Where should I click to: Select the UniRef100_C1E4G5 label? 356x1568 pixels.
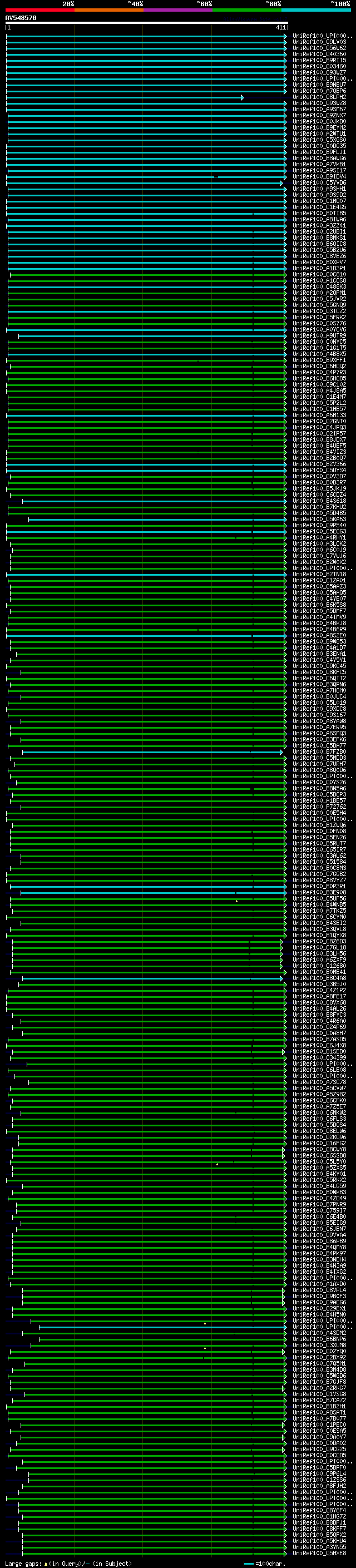(x=319, y=207)
